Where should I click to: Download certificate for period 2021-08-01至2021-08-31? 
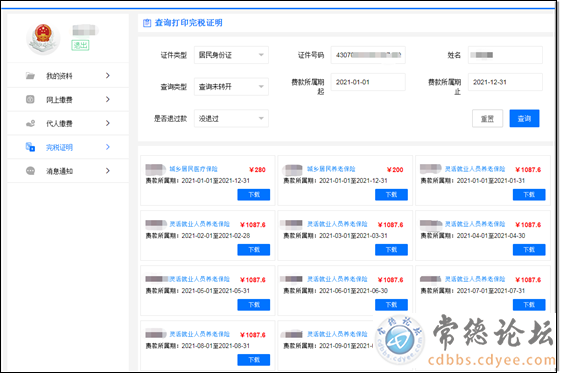pos(254,360)
